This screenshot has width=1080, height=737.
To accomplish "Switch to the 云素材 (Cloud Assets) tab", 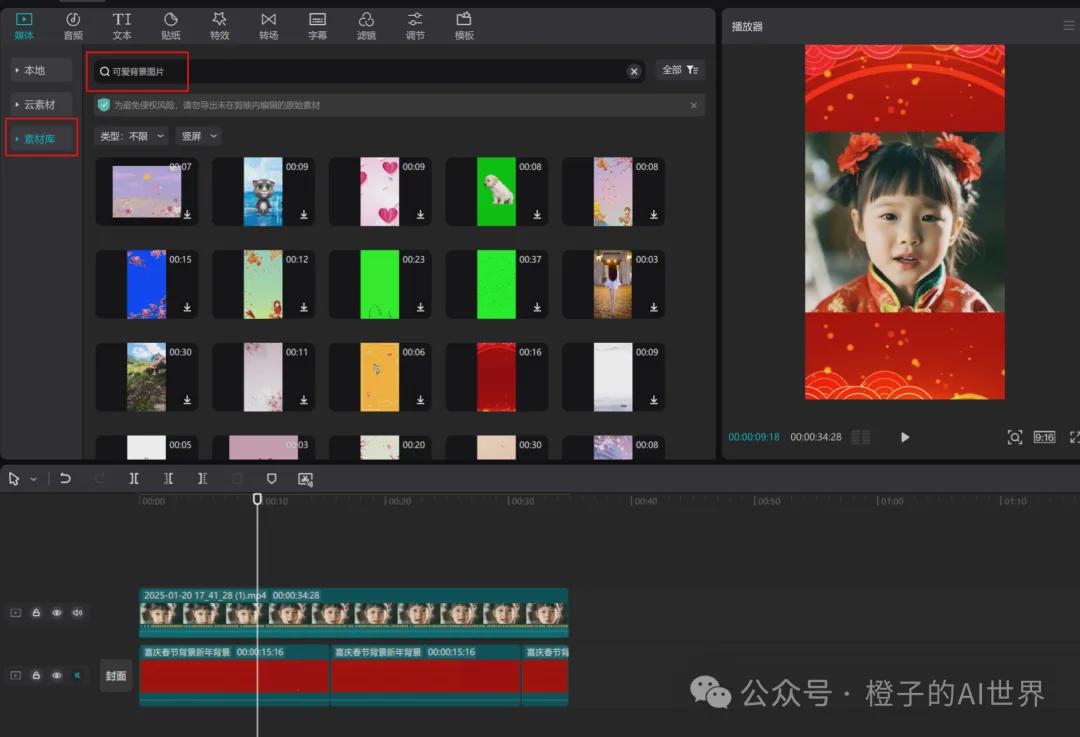I will [x=41, y=104].
